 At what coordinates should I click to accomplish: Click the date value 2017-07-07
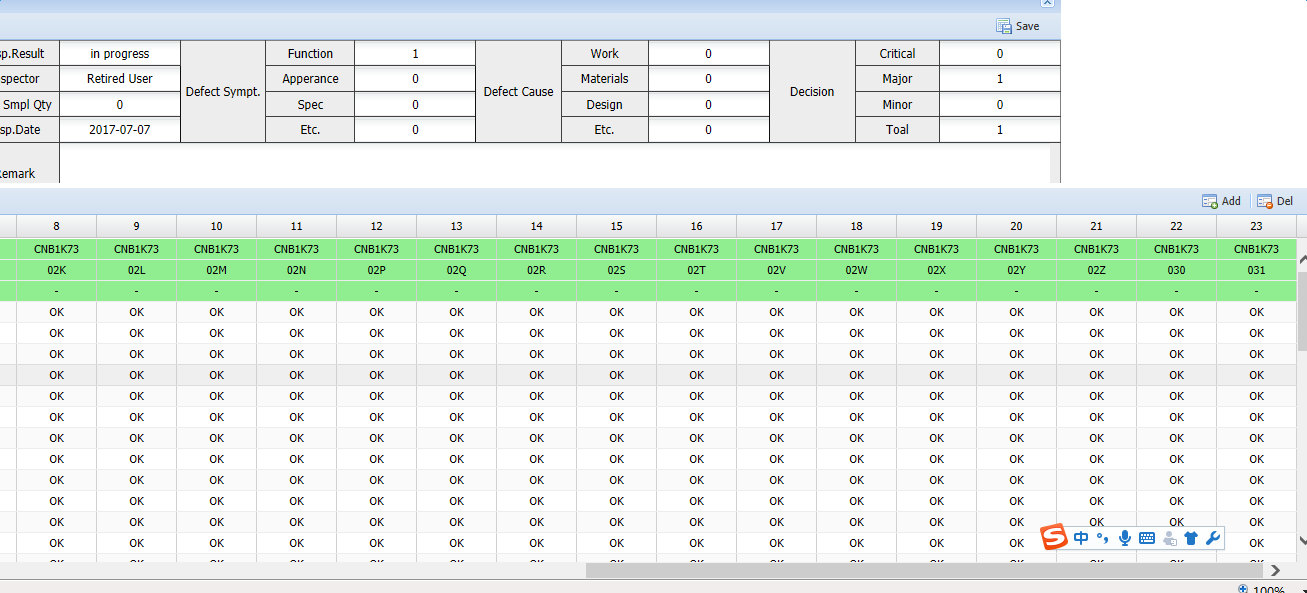[120, 129]
